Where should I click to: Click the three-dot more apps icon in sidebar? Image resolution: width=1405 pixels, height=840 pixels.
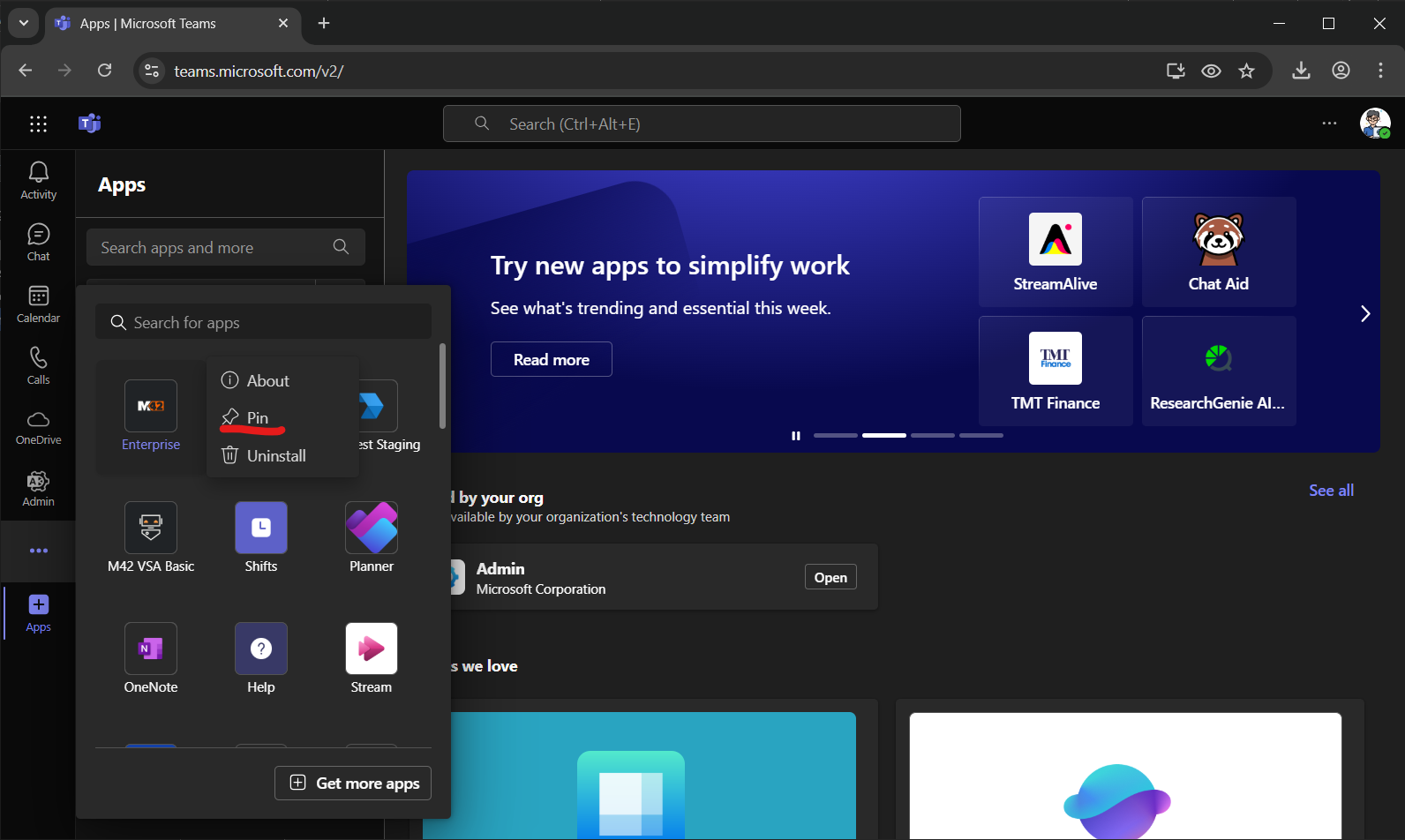click(x=39, y=551)
